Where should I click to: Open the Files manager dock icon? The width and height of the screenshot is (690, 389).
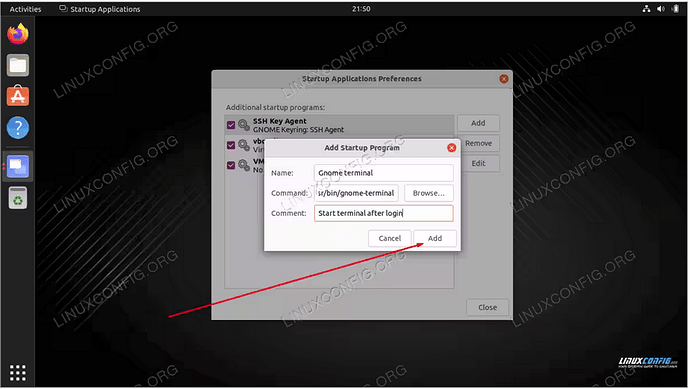point(18,65)
